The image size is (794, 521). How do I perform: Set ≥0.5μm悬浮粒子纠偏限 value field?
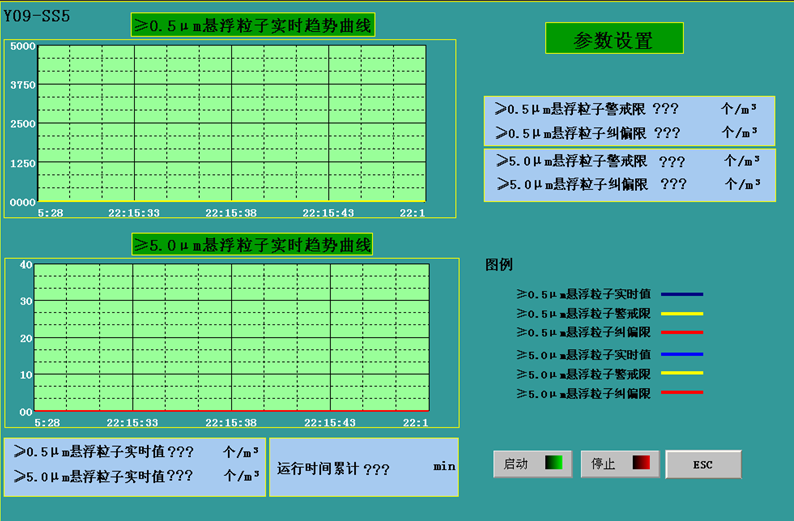pos(667,133)
